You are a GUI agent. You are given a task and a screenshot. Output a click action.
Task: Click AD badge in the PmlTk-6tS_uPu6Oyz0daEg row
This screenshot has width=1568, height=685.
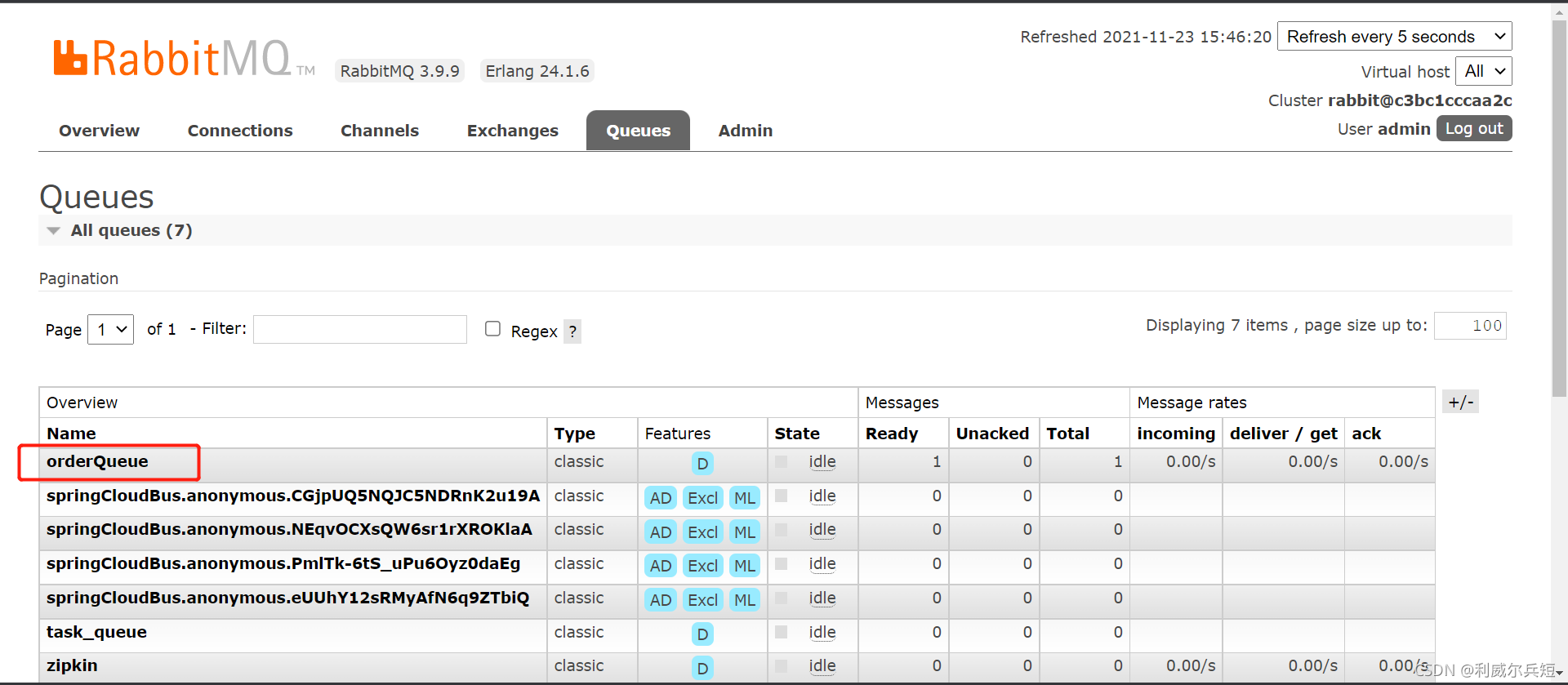click(x=661, y=566)
